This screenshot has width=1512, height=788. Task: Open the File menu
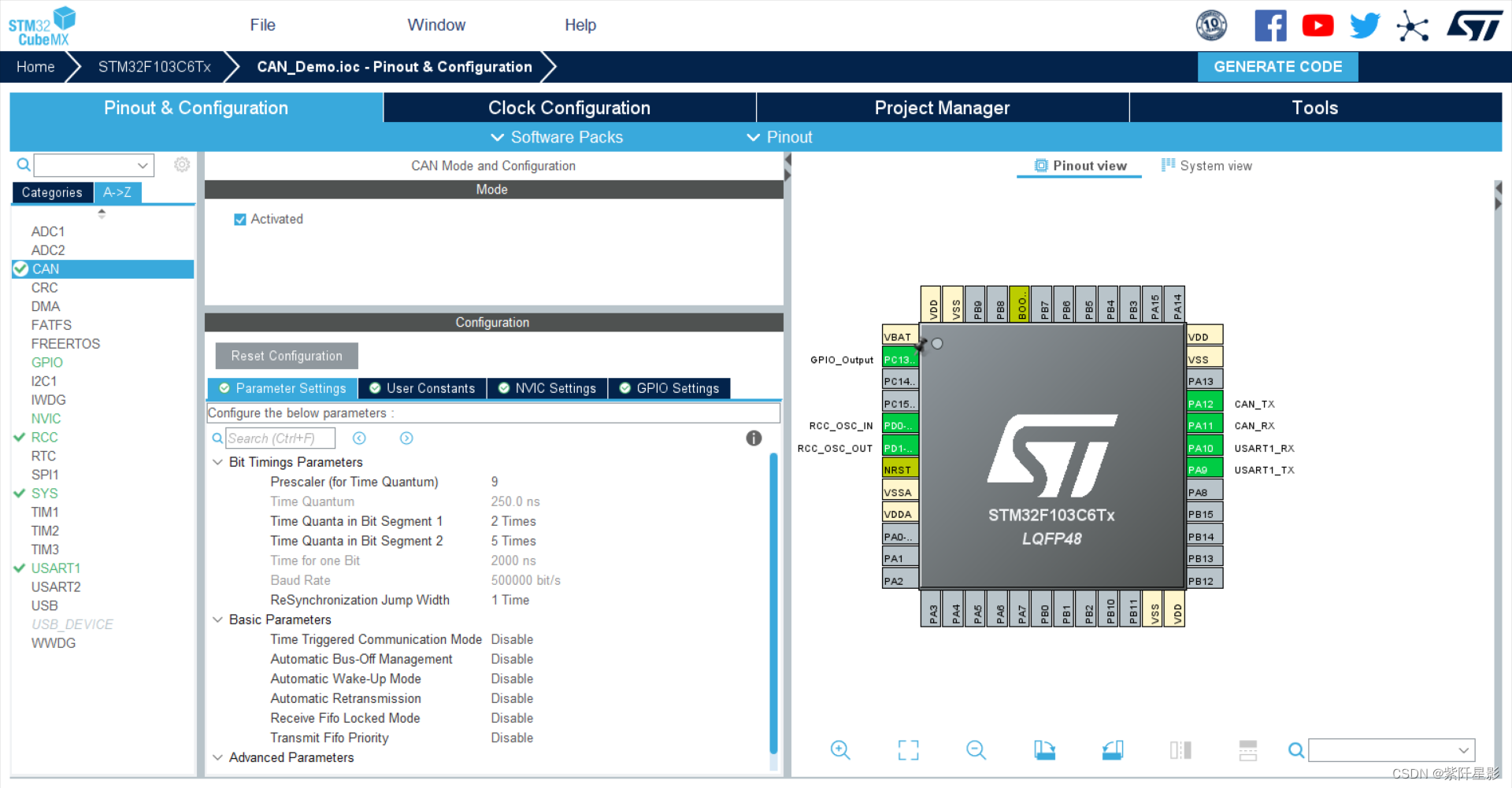(262, 25)
